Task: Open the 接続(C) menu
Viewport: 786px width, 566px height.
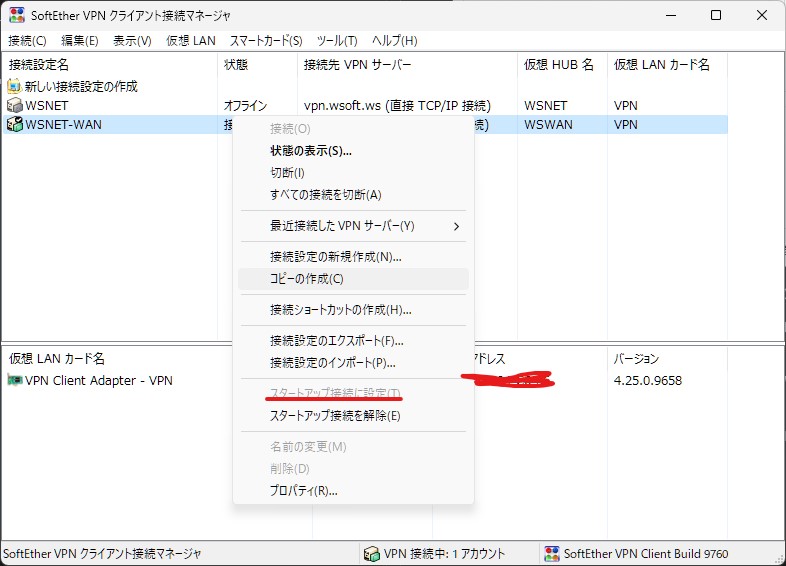Action: pos(27,41)
